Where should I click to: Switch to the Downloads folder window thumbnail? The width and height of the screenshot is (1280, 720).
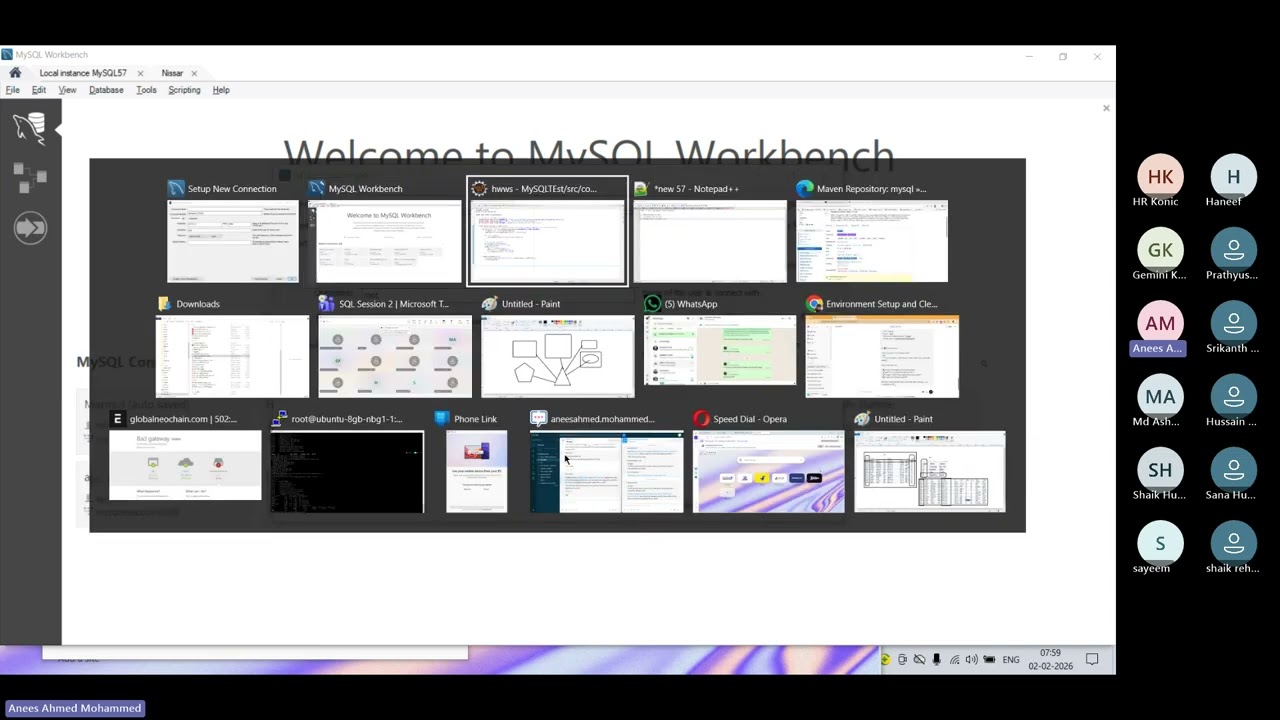(233, 356)
